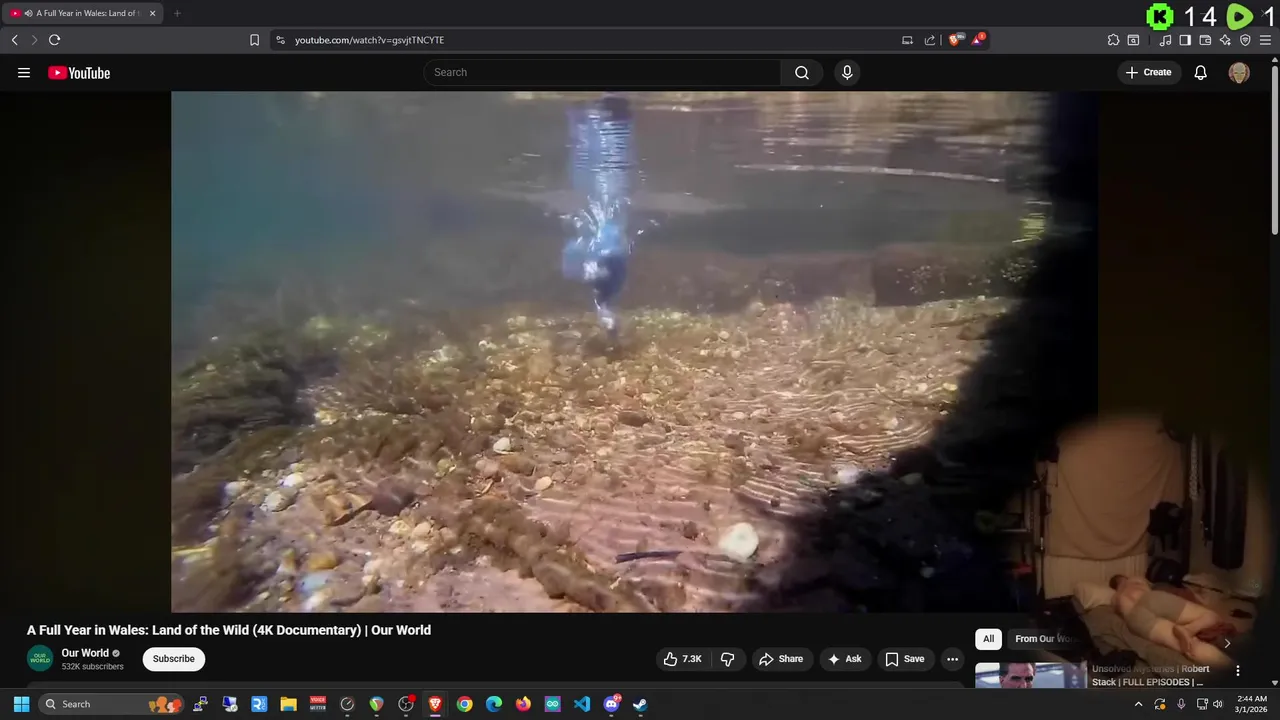Click the browser share page icon

coord(930,40)
